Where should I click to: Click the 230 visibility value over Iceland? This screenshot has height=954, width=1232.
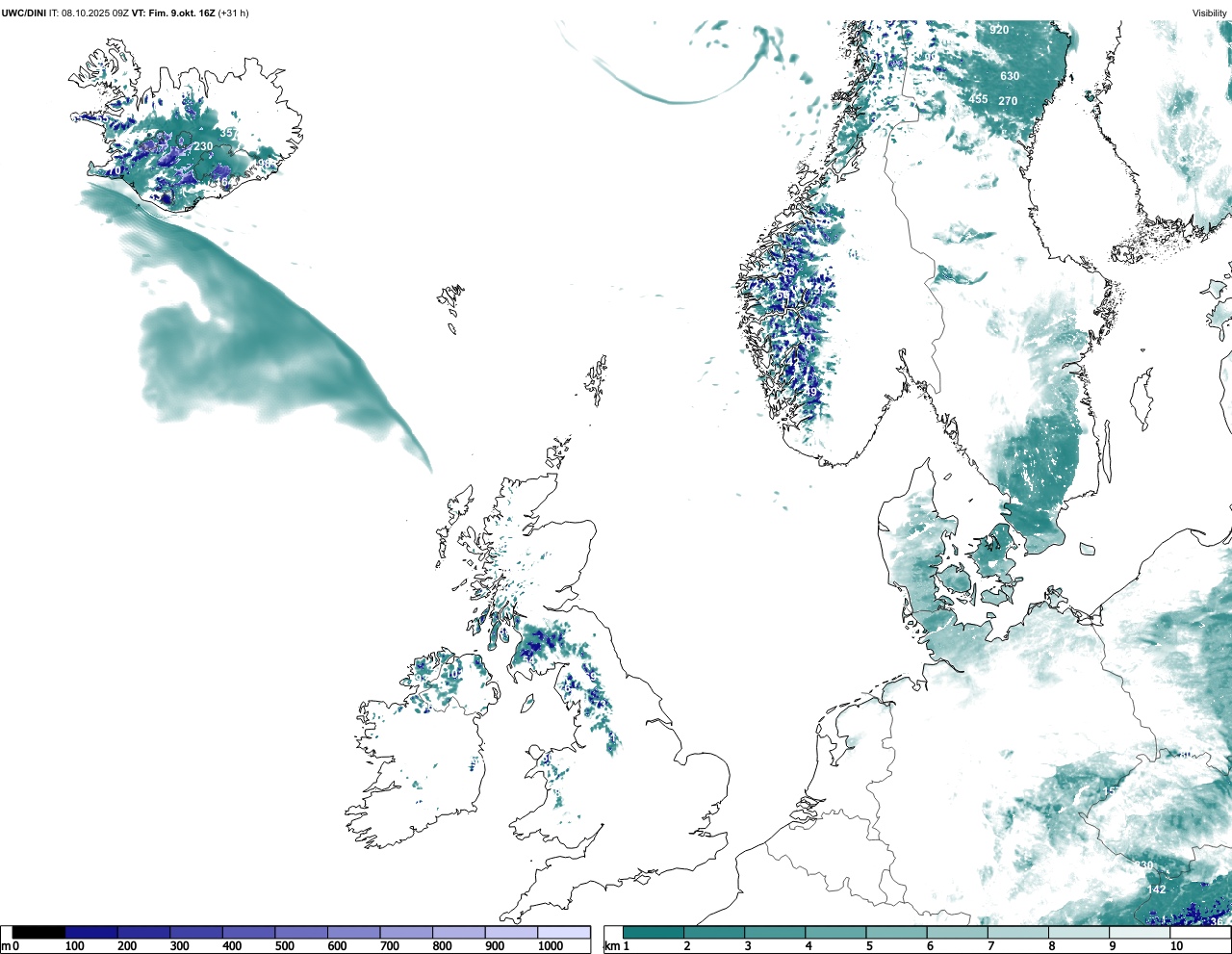click(203, 146)
